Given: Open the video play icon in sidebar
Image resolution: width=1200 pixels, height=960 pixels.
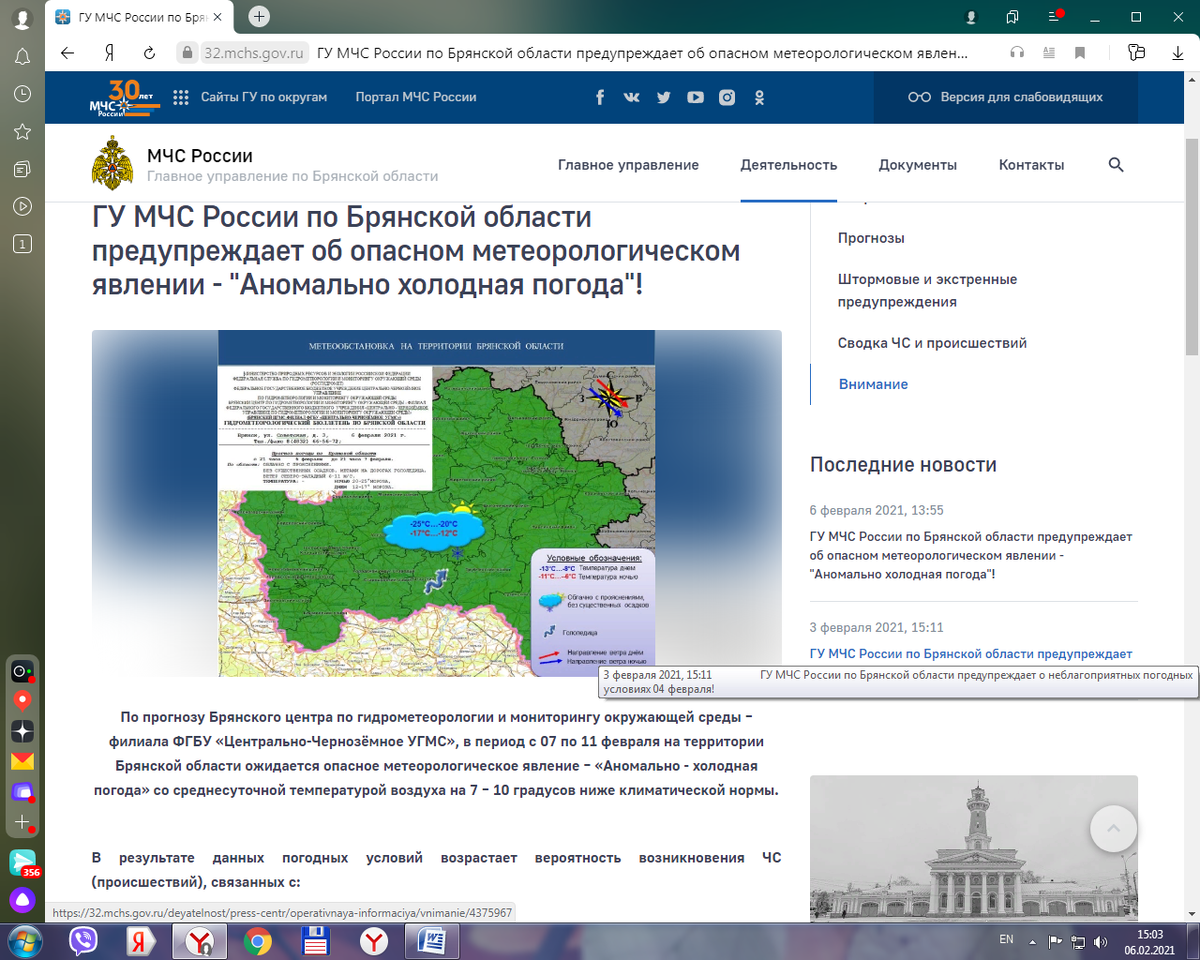Looking at the screenshot, I should tap(22, 206).
